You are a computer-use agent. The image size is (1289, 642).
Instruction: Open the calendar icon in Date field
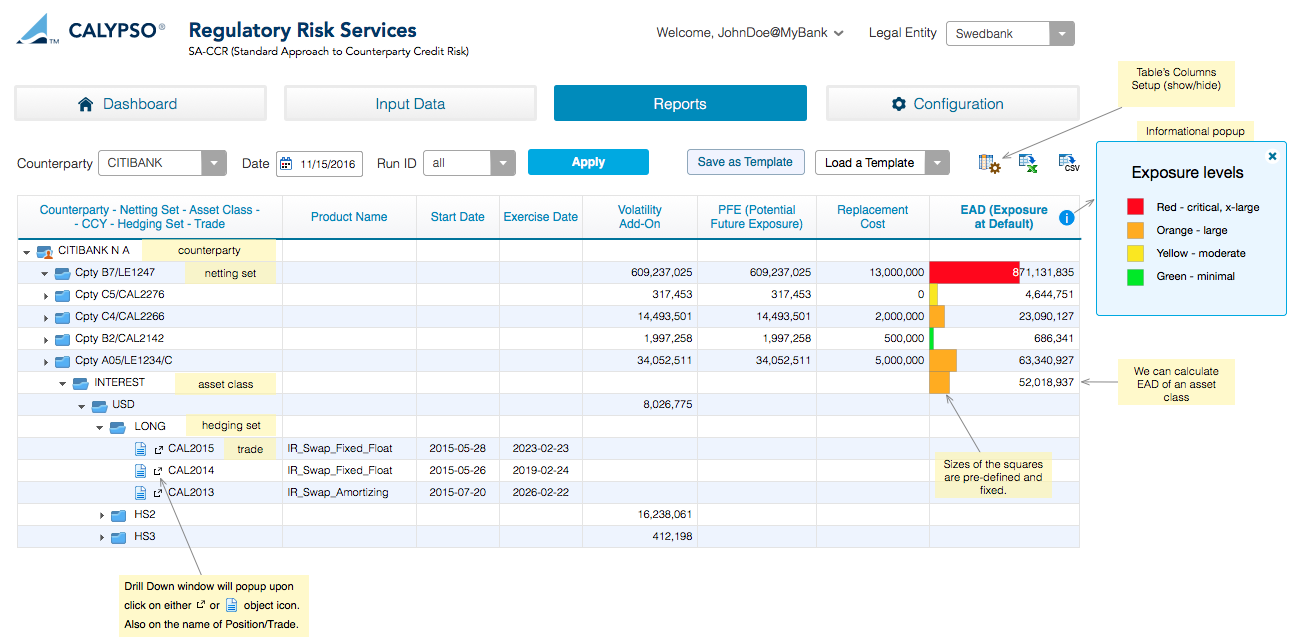(x=286, y=163)
